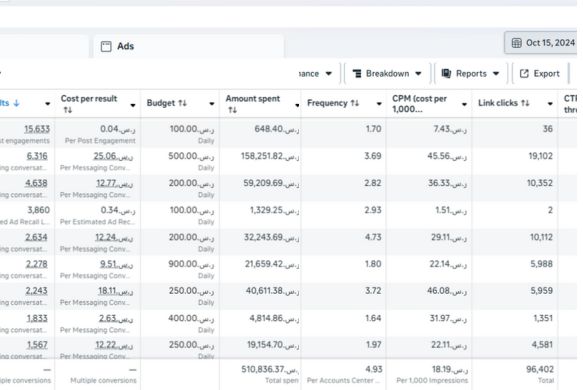
Task: Click the 12.24 cost per result link
Action: [x=114, y=237]
